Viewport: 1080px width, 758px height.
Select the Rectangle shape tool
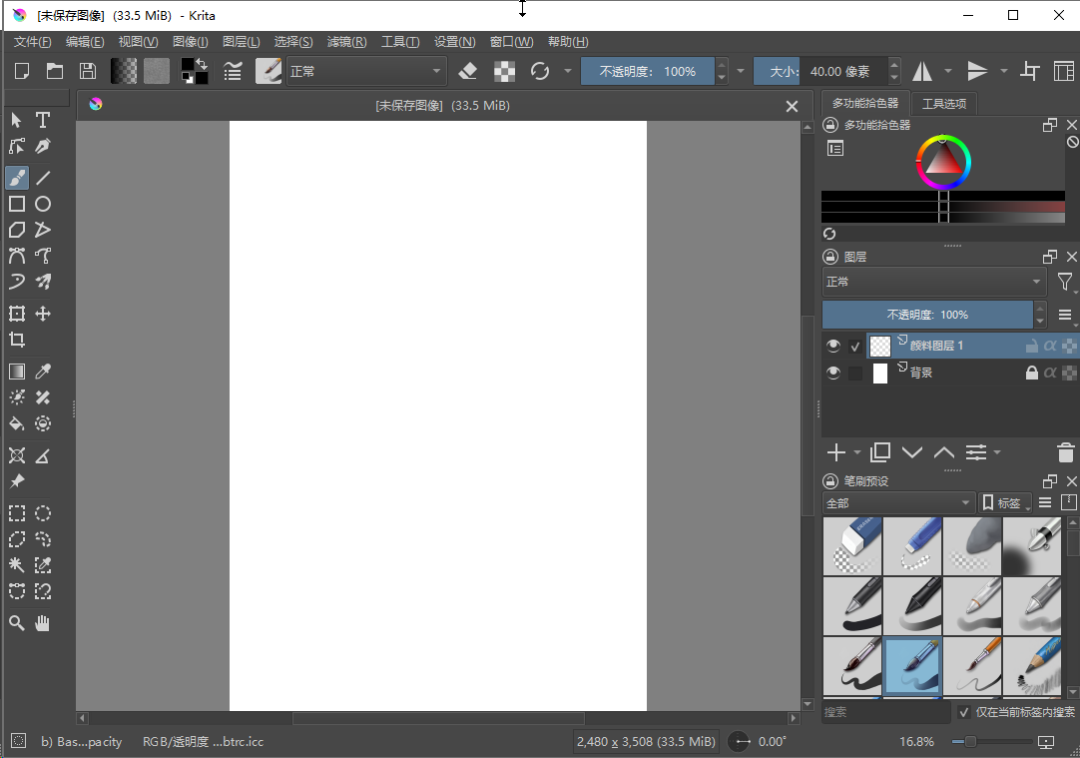(x=17, y=204)
